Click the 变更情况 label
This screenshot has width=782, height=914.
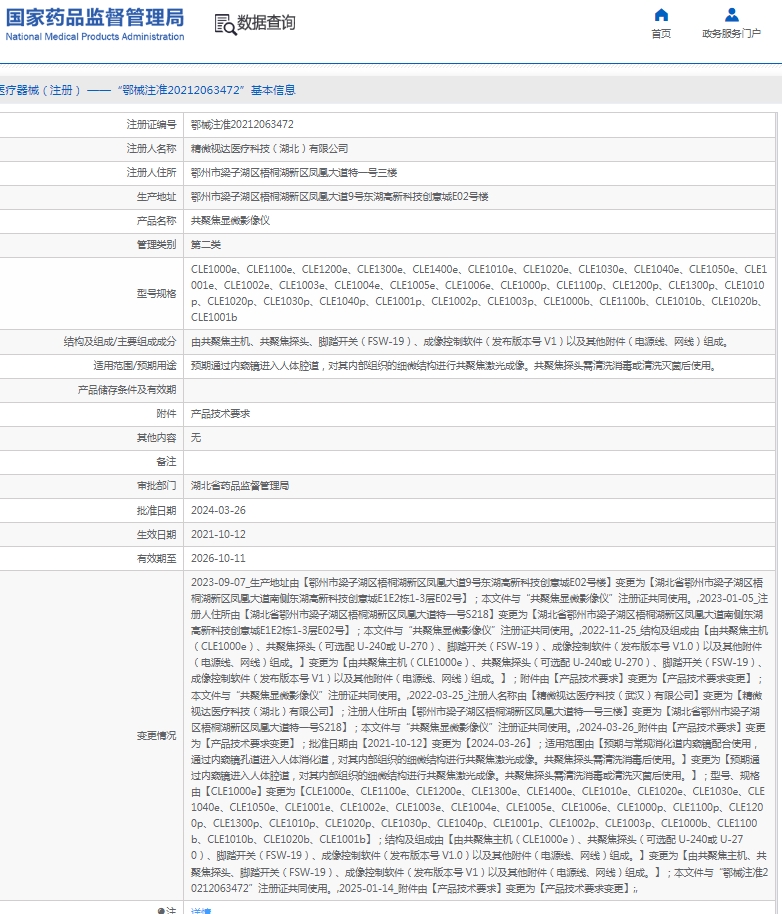coord(156,736)
